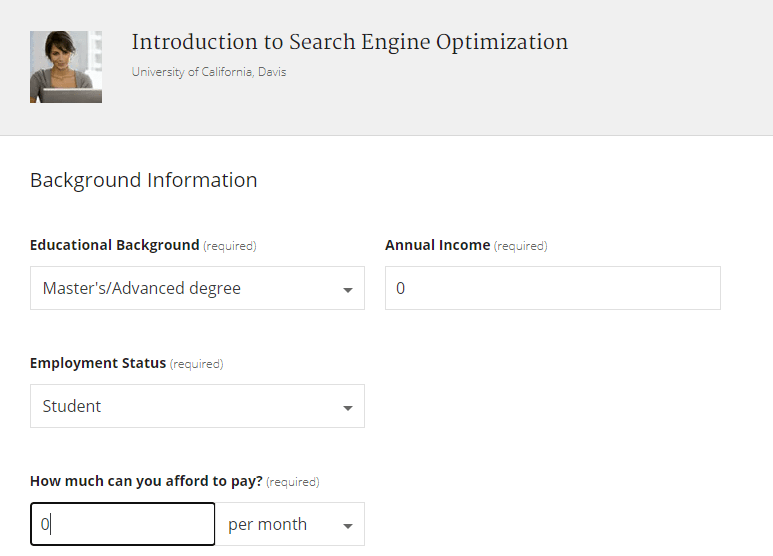
Task: Click the arrow icon beside per month
Action: click(348, 526)
